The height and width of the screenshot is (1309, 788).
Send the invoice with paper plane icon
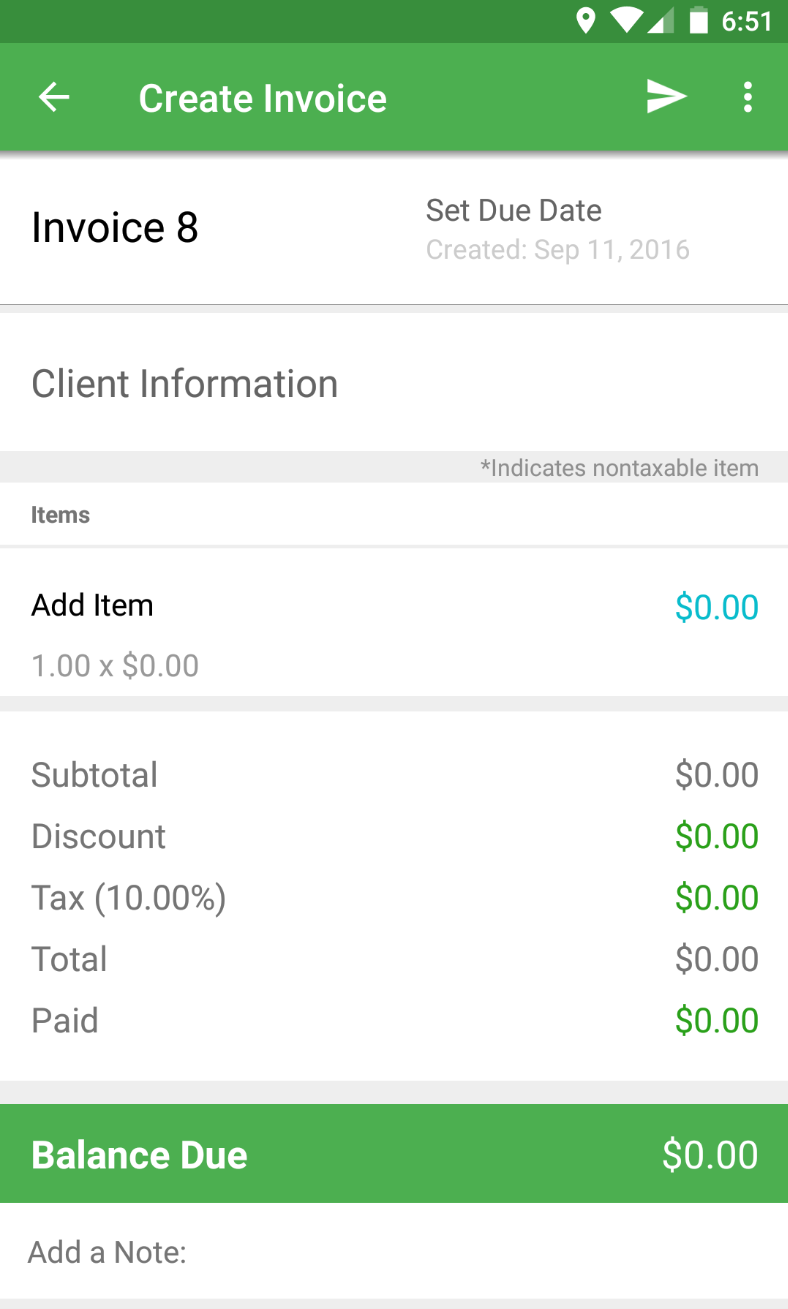(x=666, y=97)
